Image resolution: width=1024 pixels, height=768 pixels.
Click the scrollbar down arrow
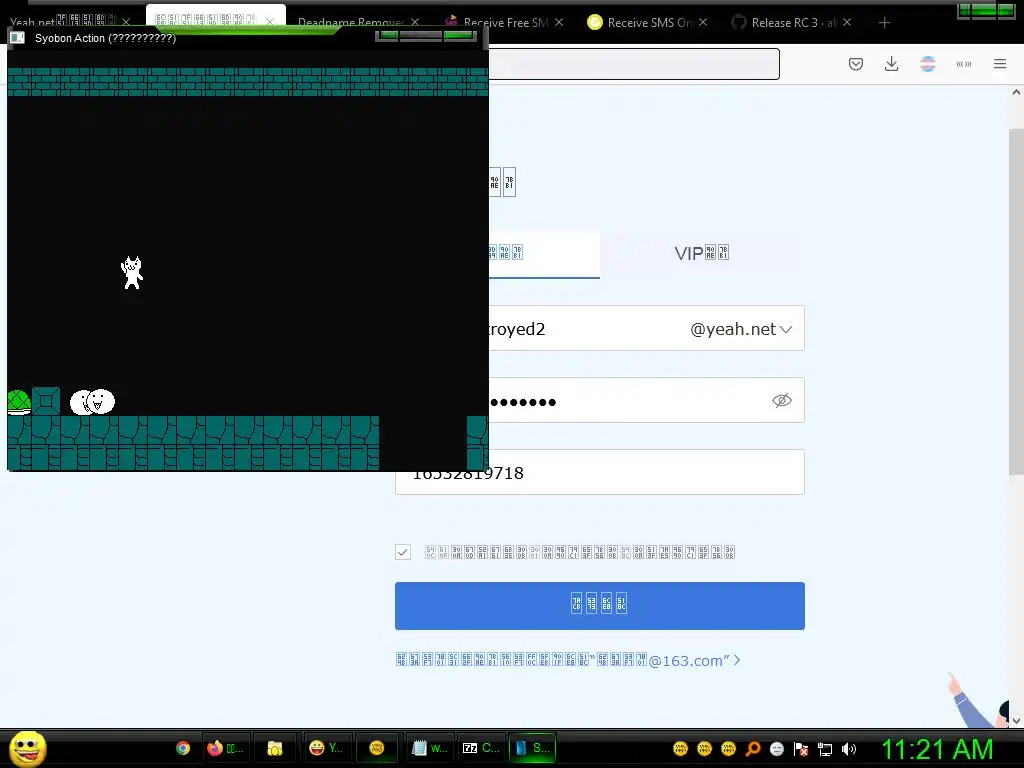click(1016, 720)
